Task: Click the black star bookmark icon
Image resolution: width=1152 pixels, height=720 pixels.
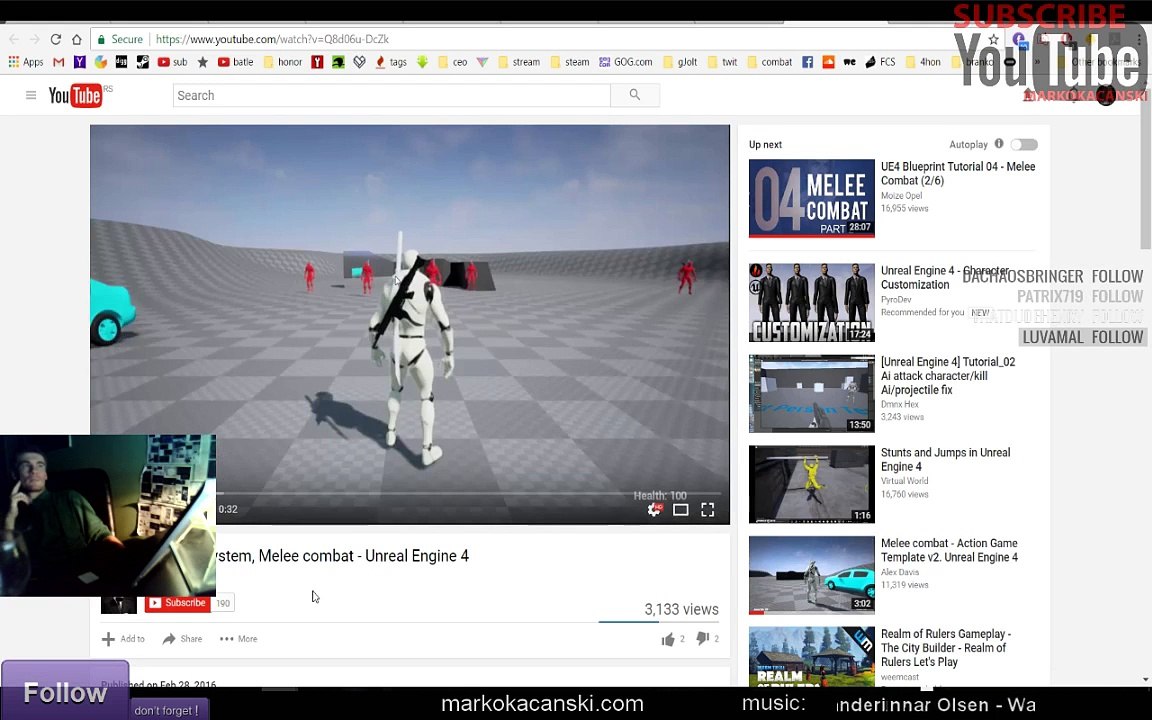Action: click(203, 62)
